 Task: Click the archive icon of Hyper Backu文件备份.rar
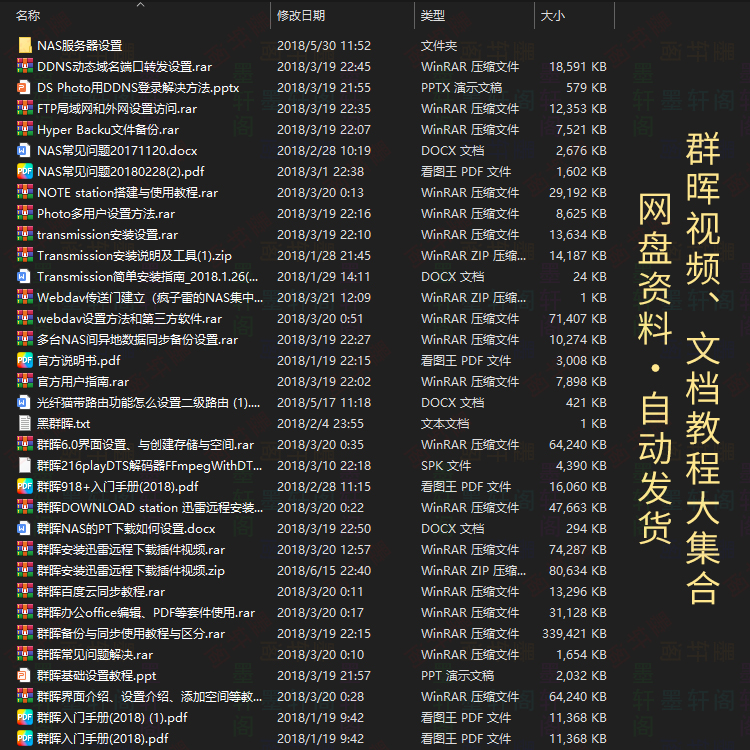pyautogui.click(x=25, y=130)
